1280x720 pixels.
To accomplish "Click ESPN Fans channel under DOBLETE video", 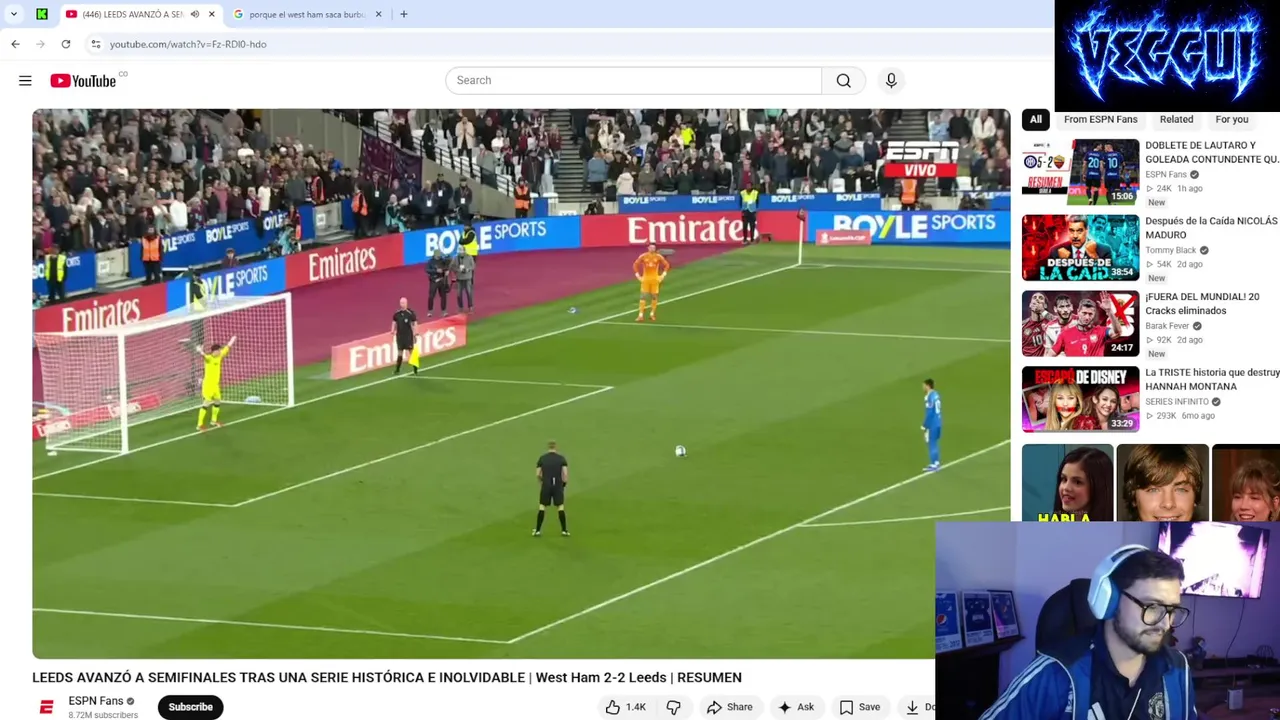I will tap(1166, 174).
